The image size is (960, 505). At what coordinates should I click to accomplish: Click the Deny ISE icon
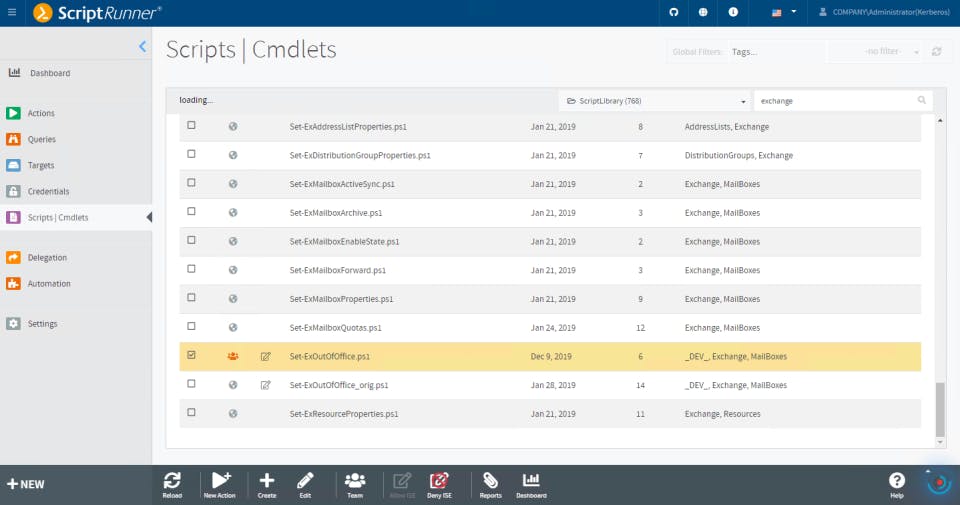coord(439,481)
